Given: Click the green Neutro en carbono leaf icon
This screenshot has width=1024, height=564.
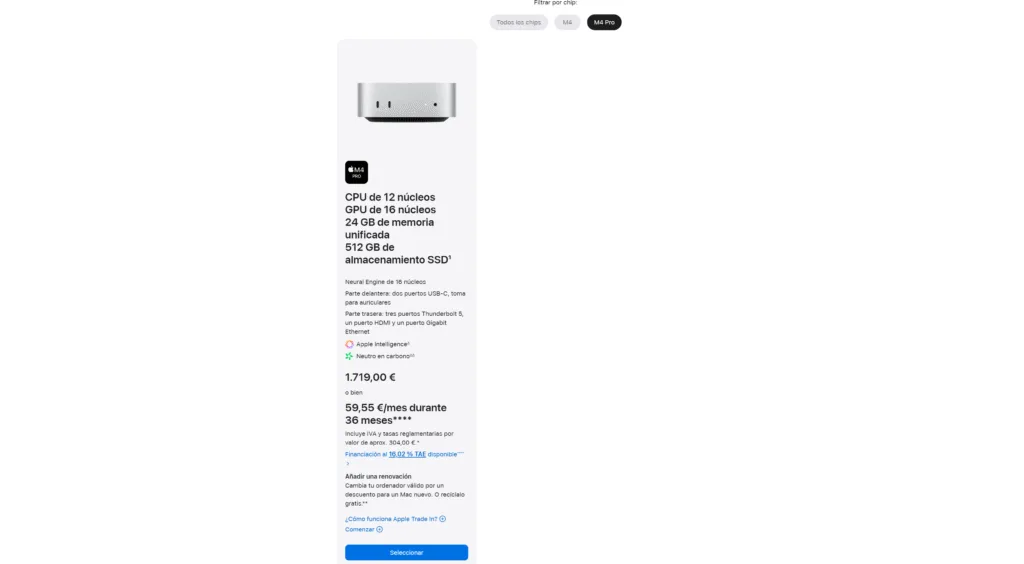Looking at the screenshot, I should coord(349,356).
